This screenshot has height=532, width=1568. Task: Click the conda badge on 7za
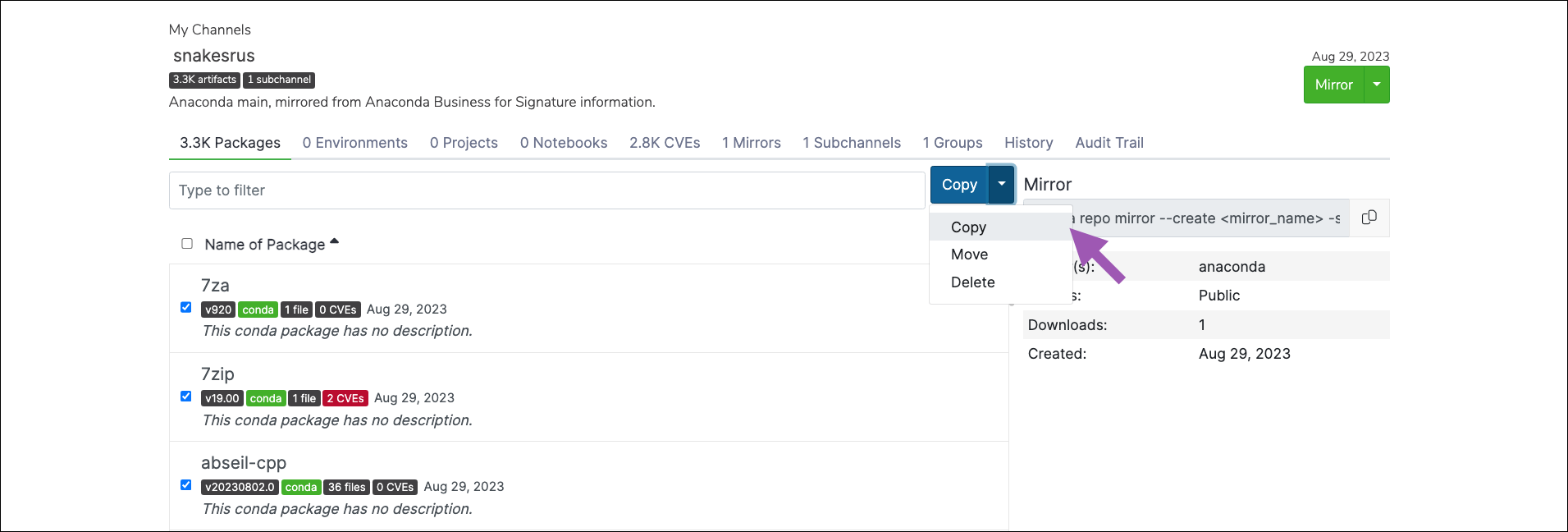click(x=258, y=310)
